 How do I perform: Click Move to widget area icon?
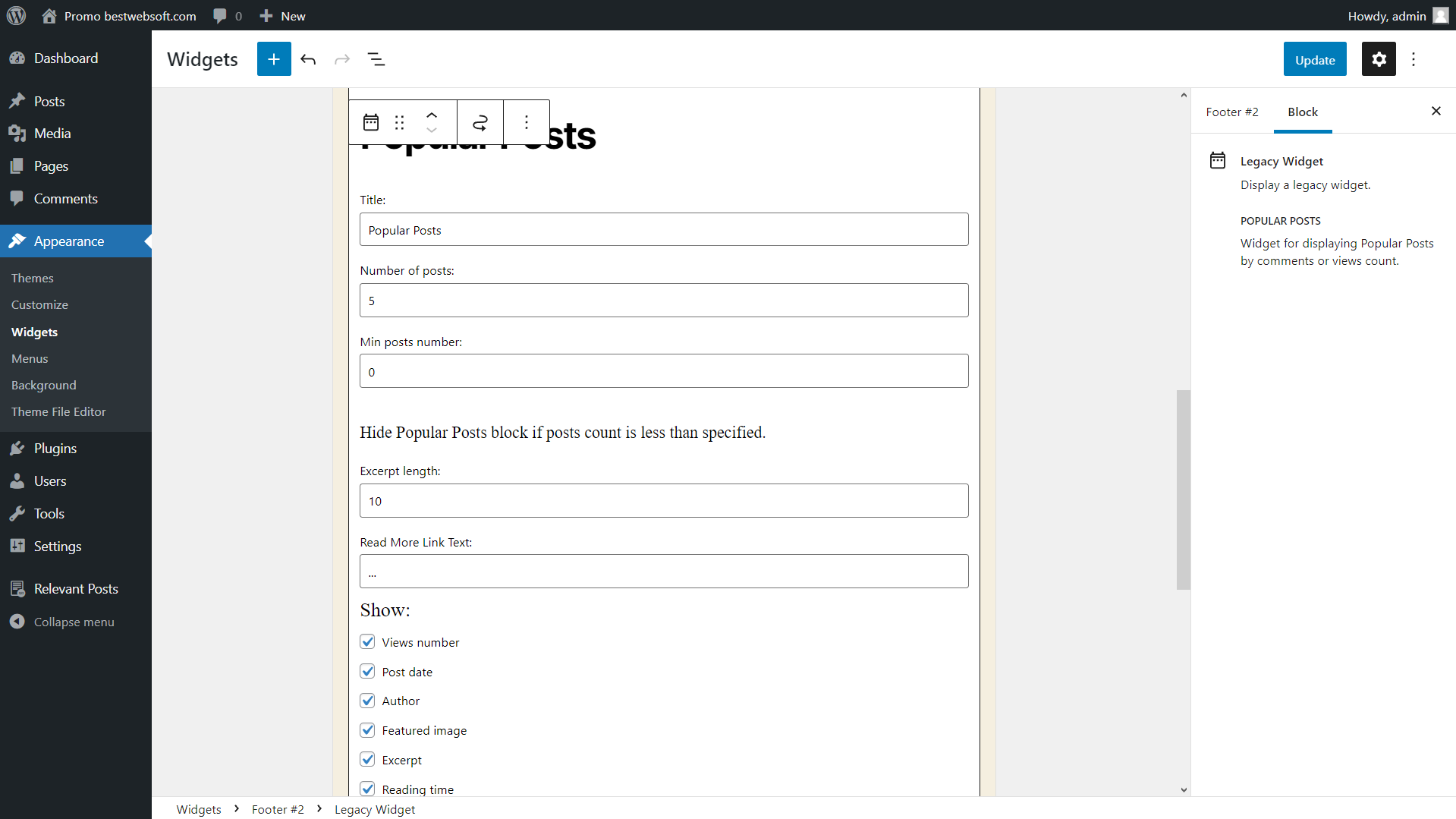click(x=480, y=122)
